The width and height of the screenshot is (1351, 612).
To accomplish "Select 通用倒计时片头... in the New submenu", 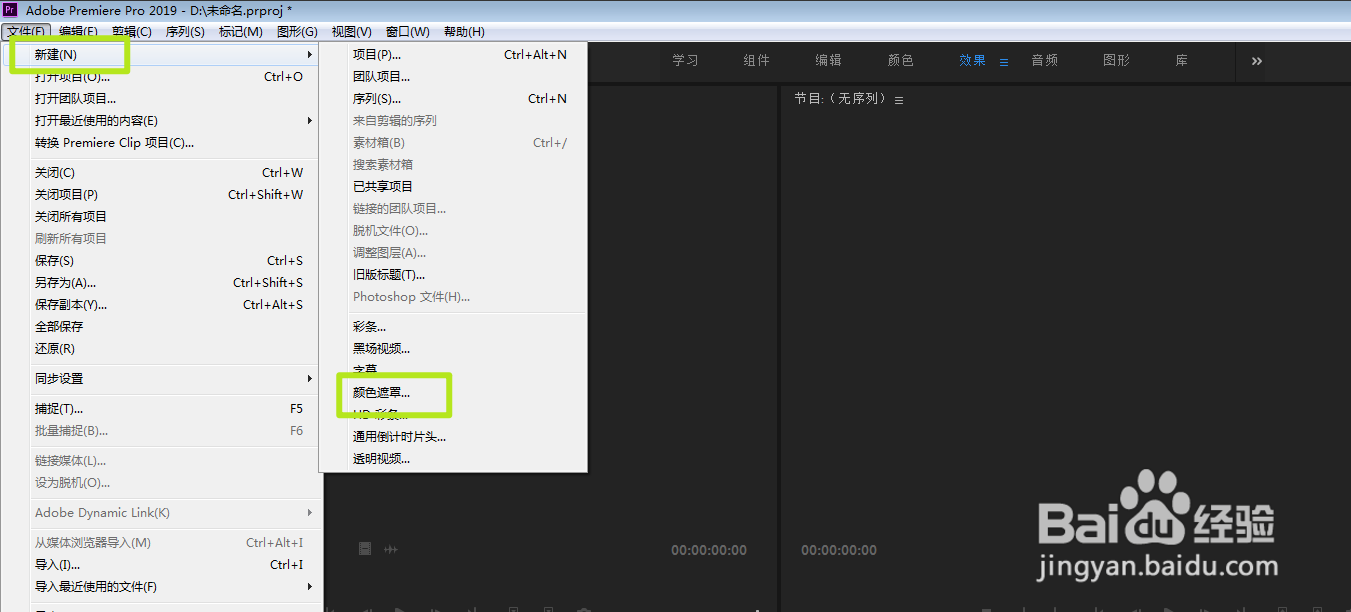I will point(453,436).
